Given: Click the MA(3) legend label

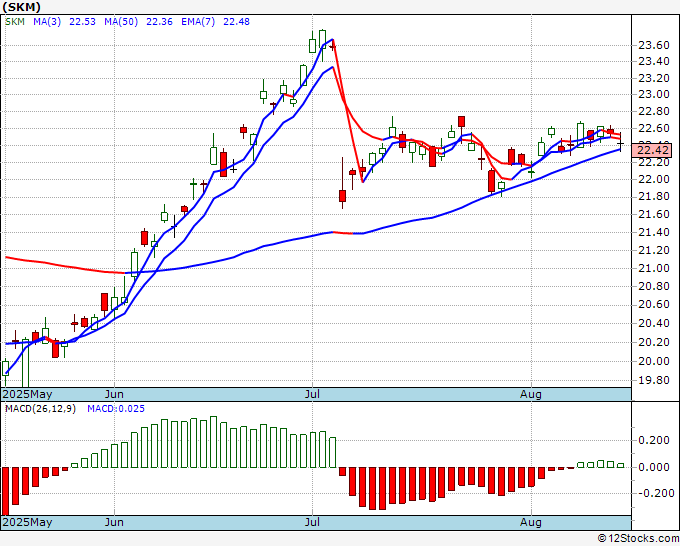Looking at the screenshot, I should pyautogui.click(x=47, y=22).
